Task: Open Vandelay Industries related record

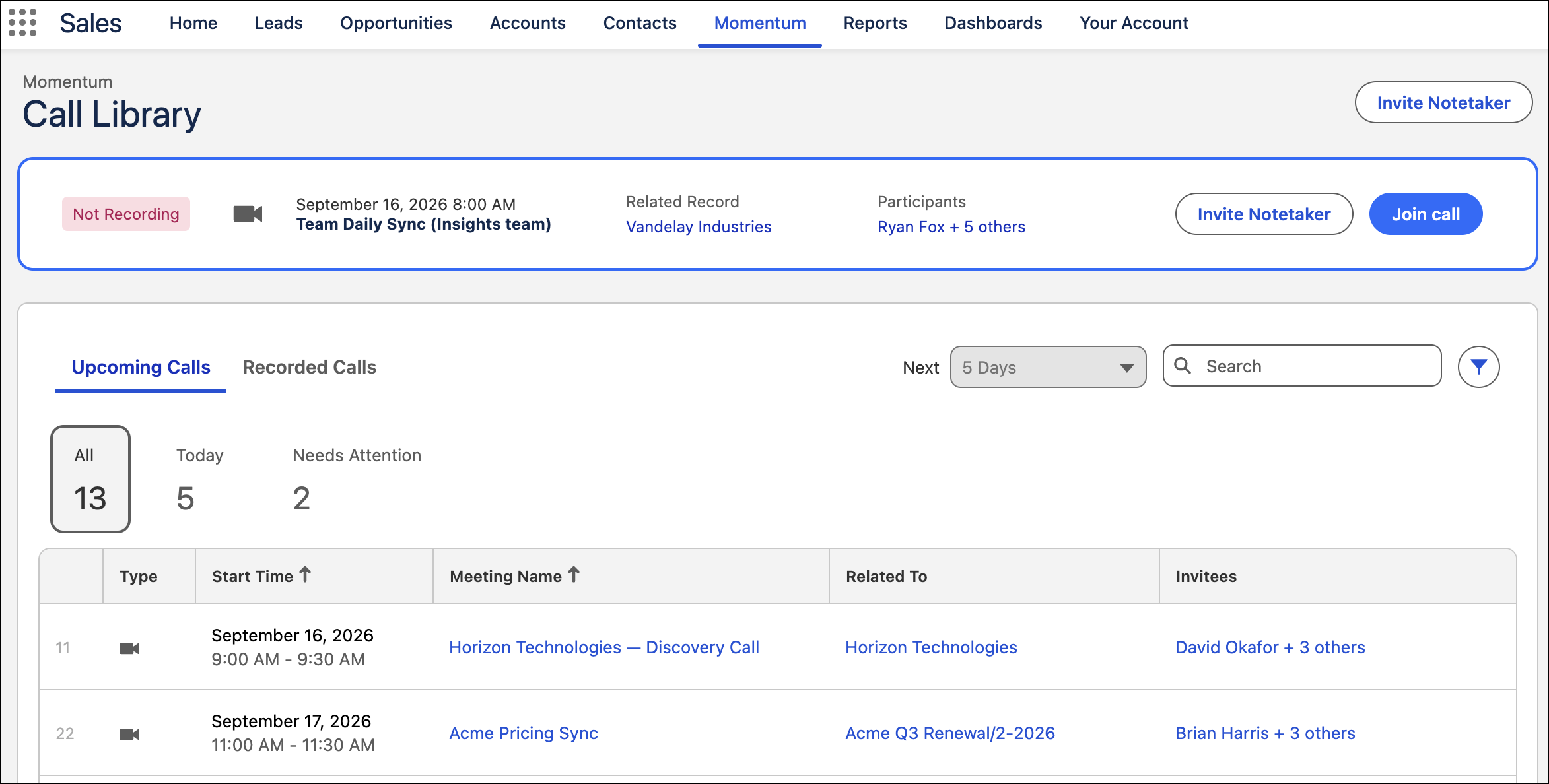Action: coord(699,227)
